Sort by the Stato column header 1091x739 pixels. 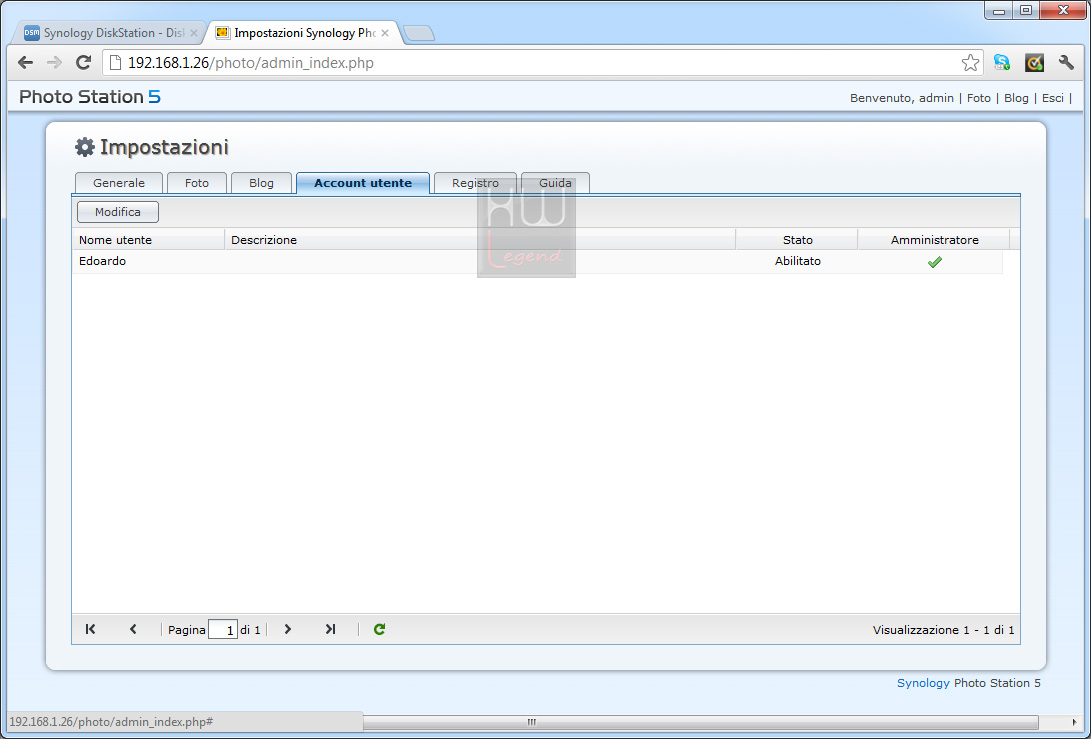[x=797, y=240]
